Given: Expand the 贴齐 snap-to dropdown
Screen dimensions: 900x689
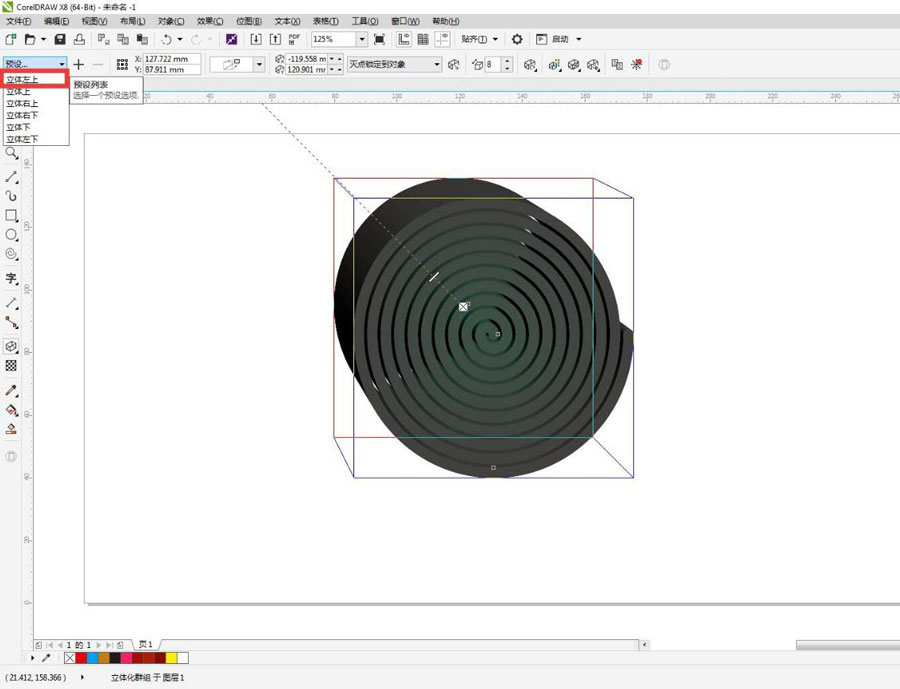Looking at the screenshot, I should [x=479, y=39].
